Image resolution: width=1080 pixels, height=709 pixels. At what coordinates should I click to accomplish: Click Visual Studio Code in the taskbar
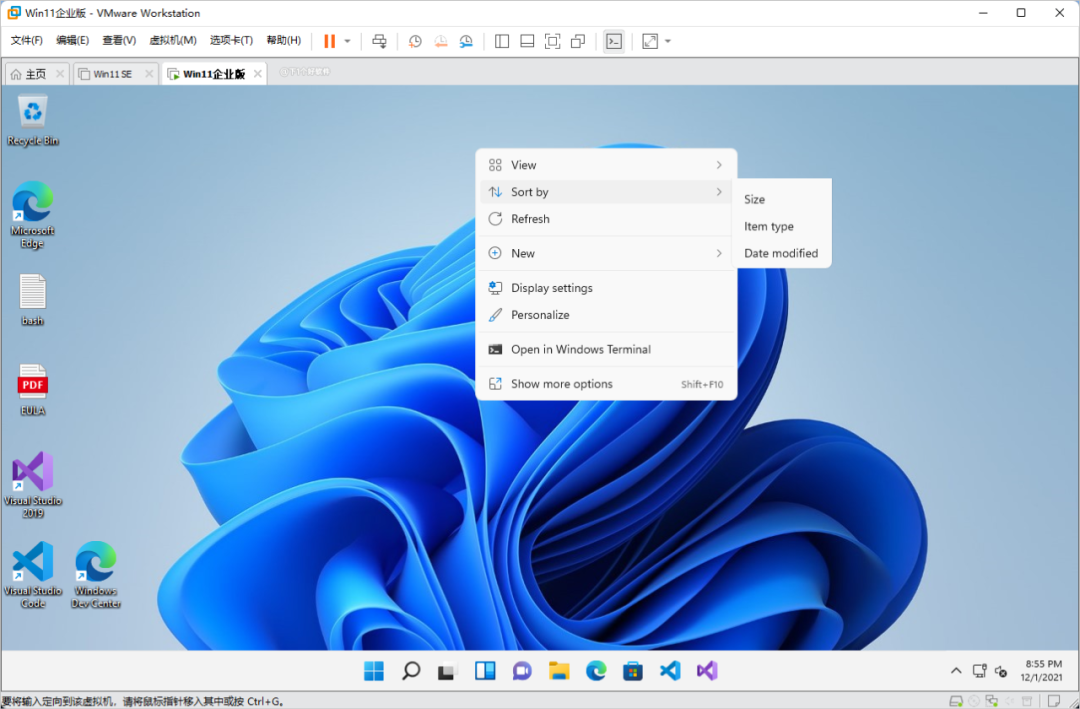tap(670, 671)
